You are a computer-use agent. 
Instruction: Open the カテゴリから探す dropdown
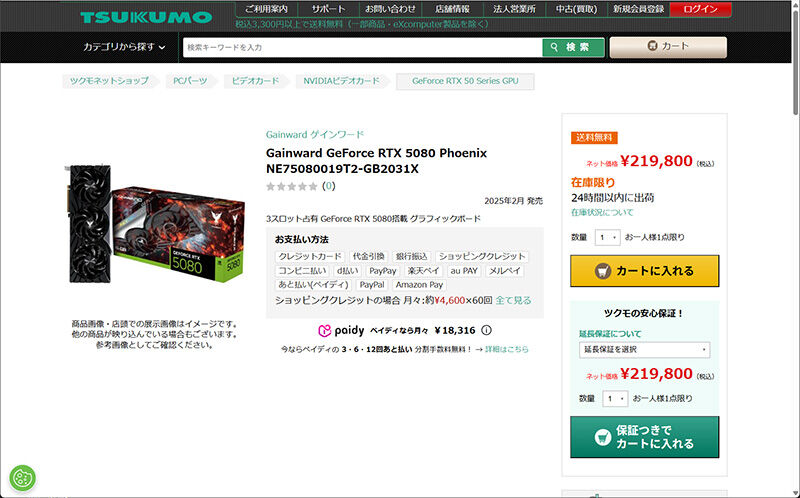(124, 47)
